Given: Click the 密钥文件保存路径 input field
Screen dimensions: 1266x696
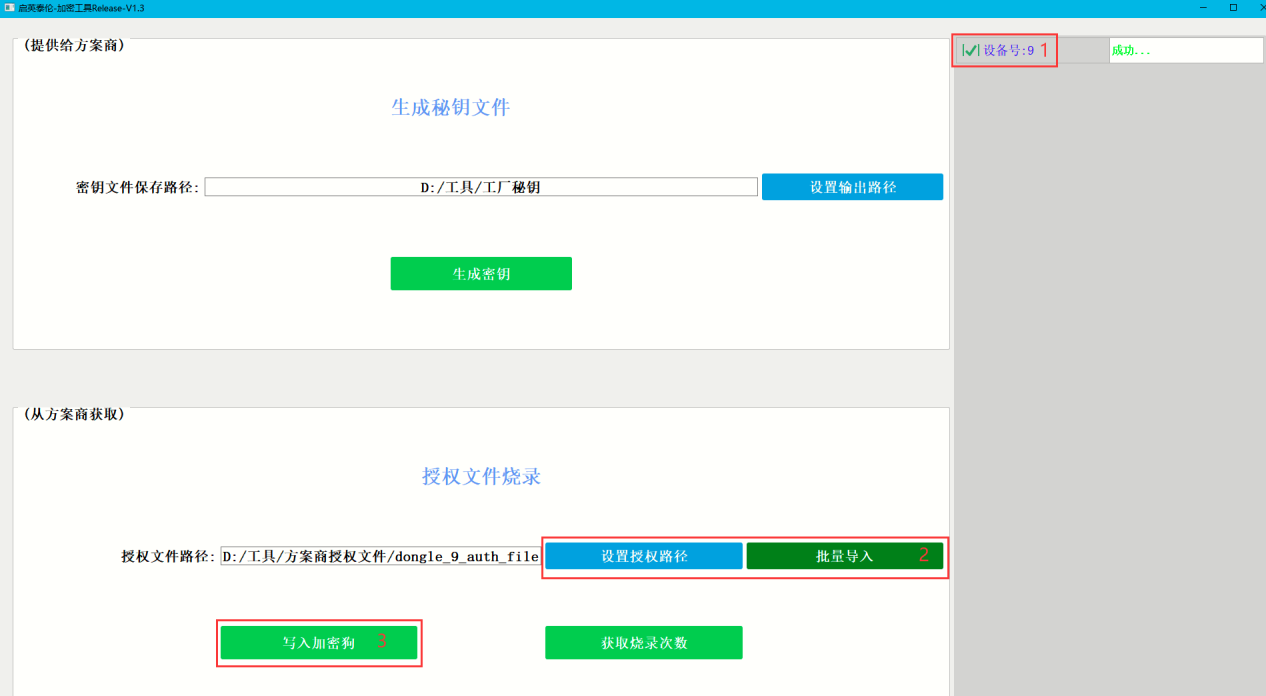Looking at the screenshot, I should [x=480, y=187].
